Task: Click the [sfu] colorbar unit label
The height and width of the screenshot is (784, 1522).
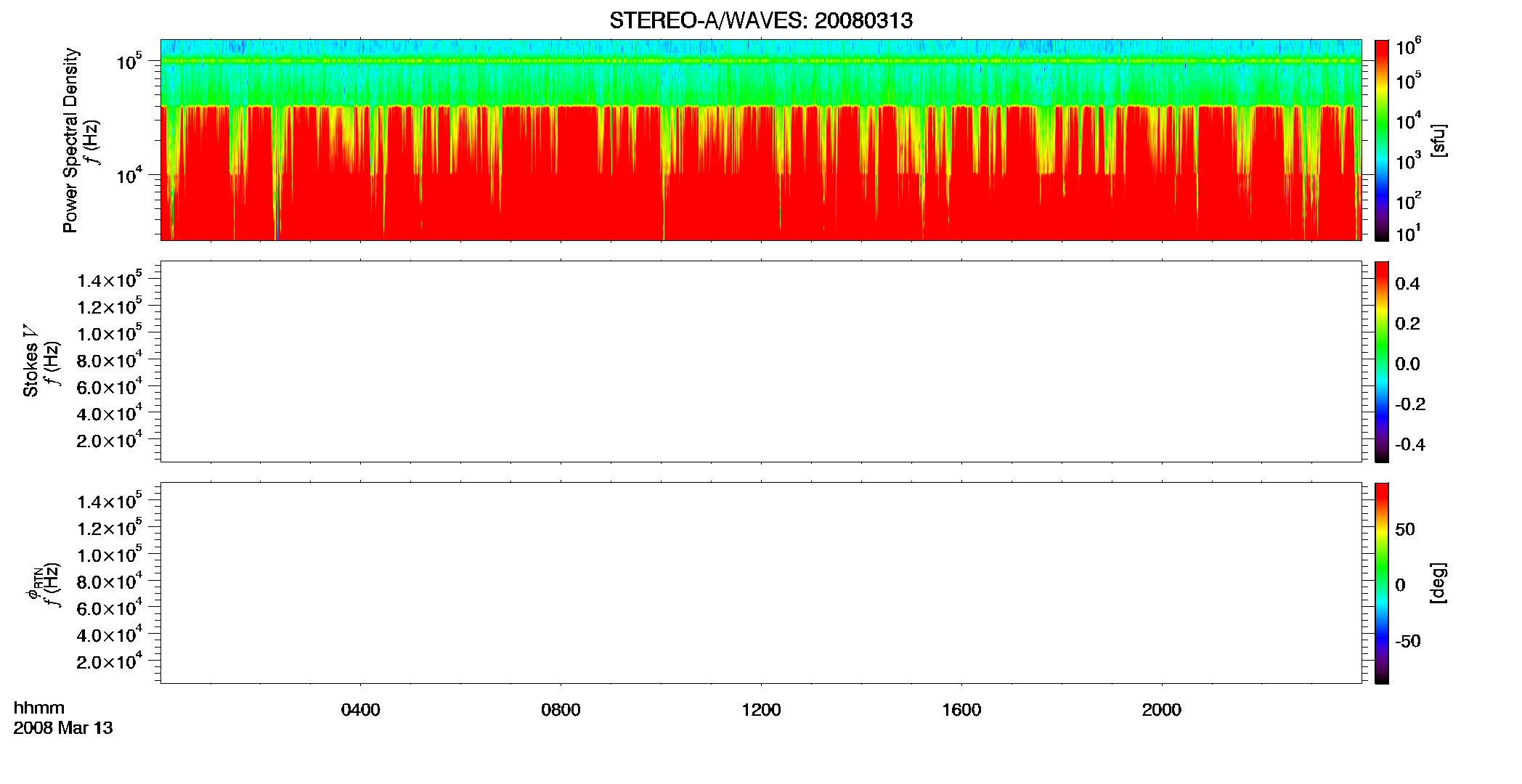Action: click(x=1438, y=140)
